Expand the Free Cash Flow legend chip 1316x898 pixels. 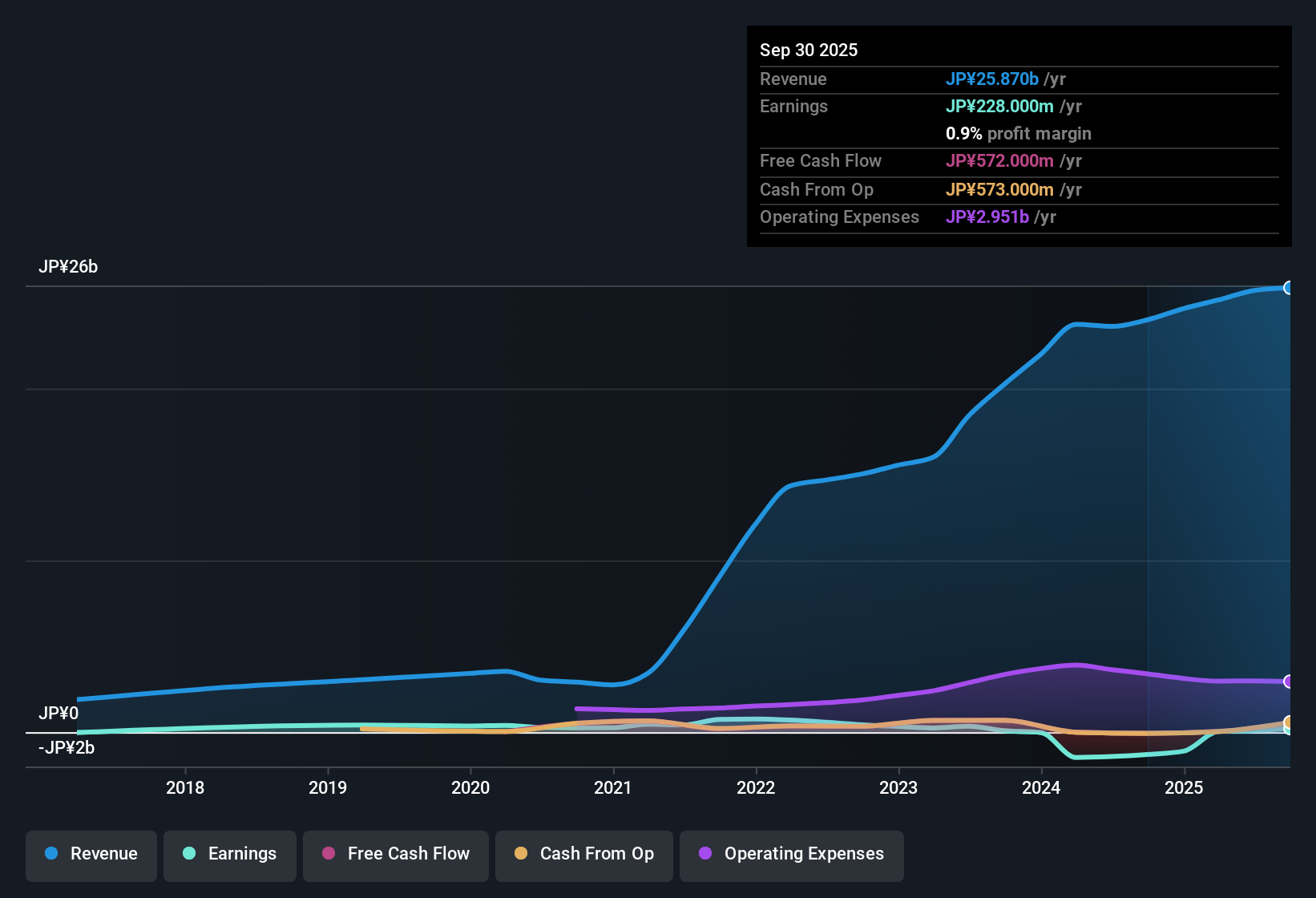click(x=395, y=854)
